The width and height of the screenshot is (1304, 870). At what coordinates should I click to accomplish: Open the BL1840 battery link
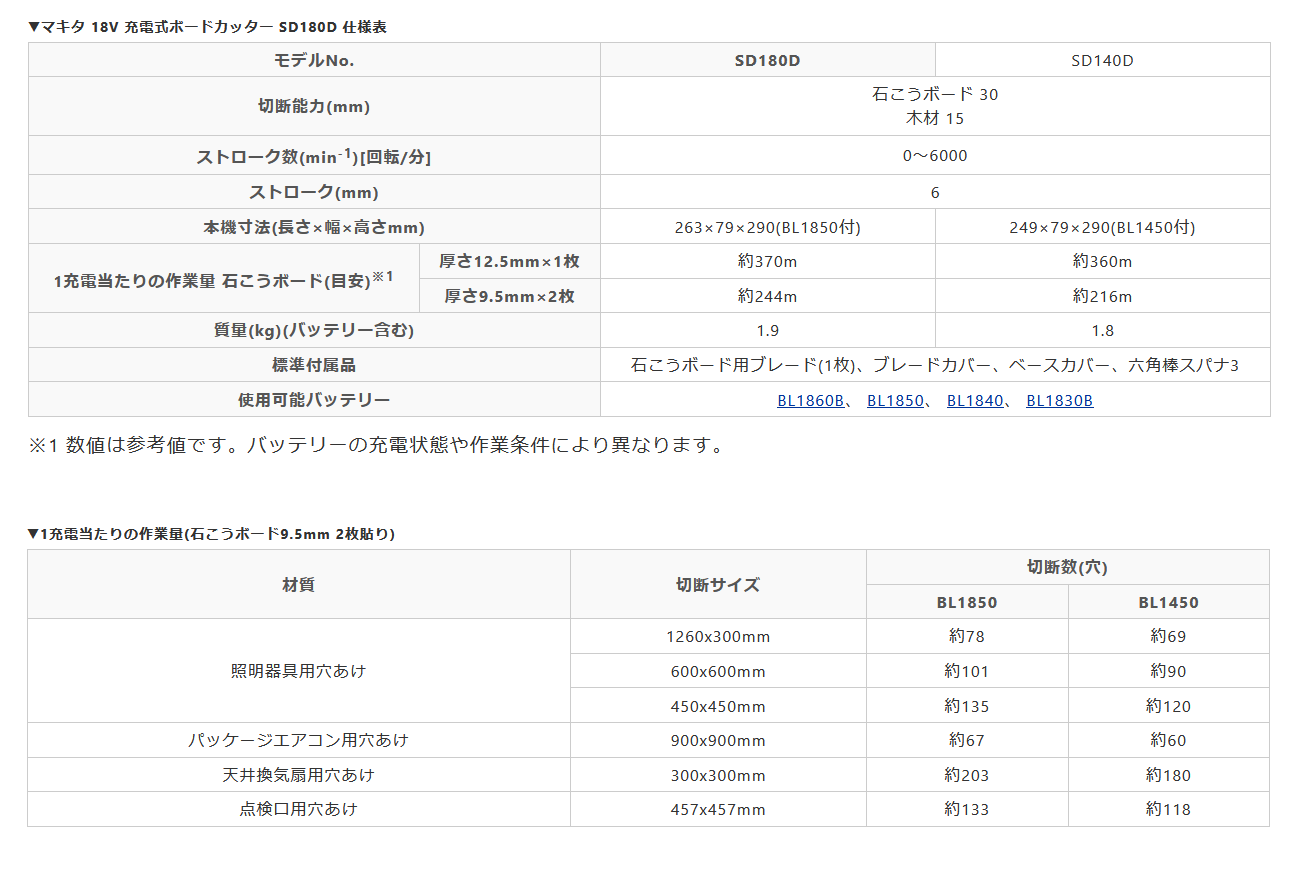point(975,400)
